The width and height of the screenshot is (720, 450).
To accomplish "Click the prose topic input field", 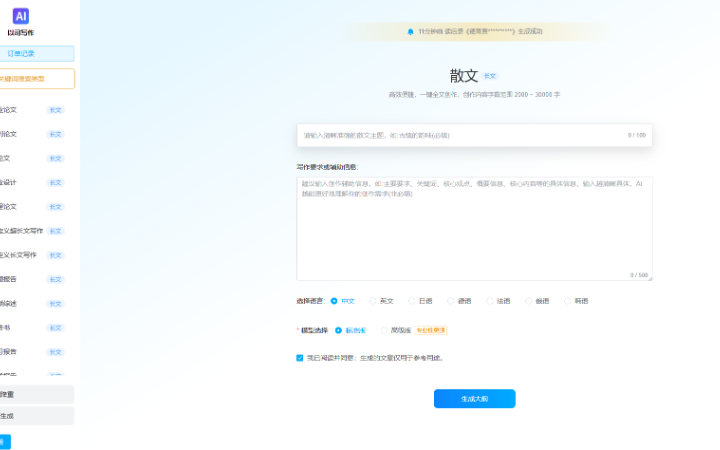I will click(474, 135).
